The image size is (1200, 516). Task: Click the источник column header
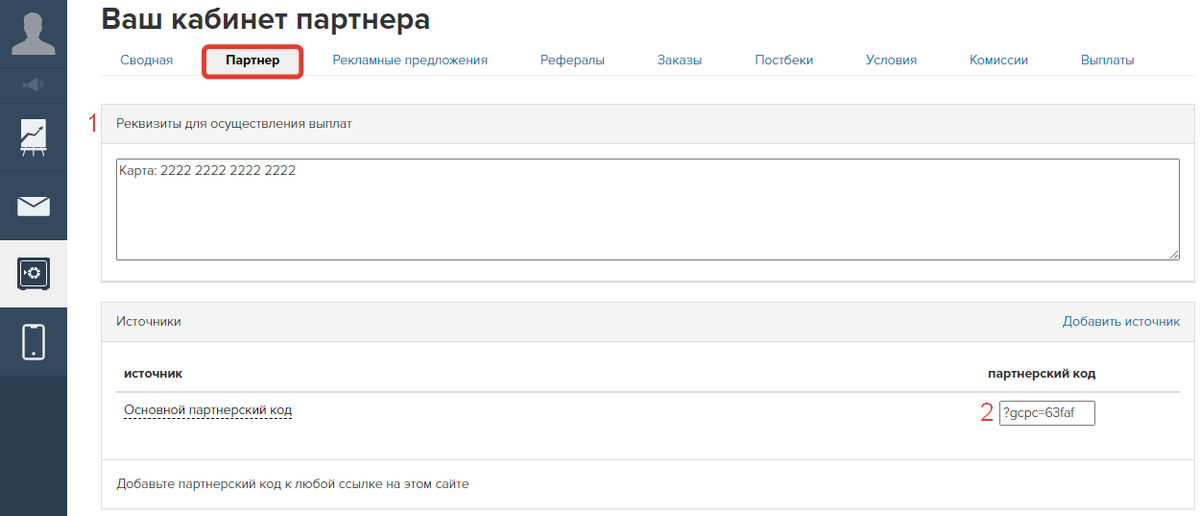pyautogui.click(x=153, y=373)
